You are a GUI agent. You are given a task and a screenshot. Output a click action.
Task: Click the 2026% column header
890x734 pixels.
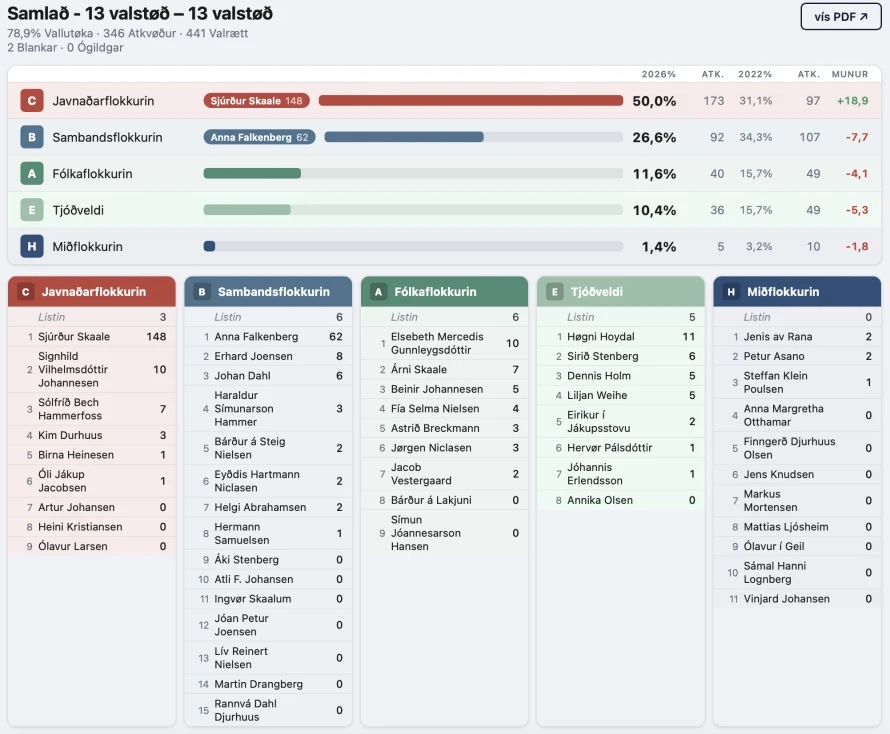click(x=659, y=74)
